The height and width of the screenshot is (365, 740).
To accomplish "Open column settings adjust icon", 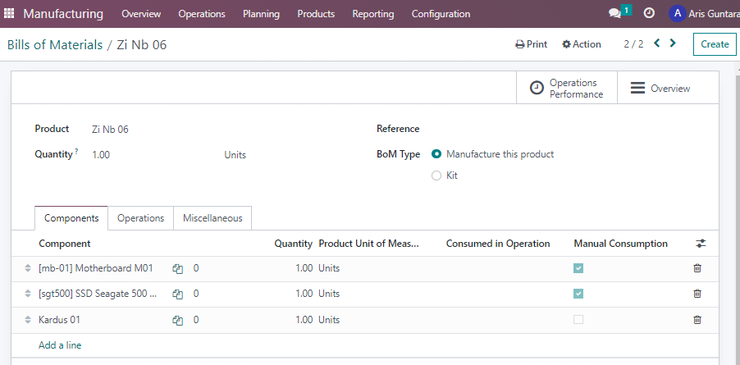I will 701,244.
